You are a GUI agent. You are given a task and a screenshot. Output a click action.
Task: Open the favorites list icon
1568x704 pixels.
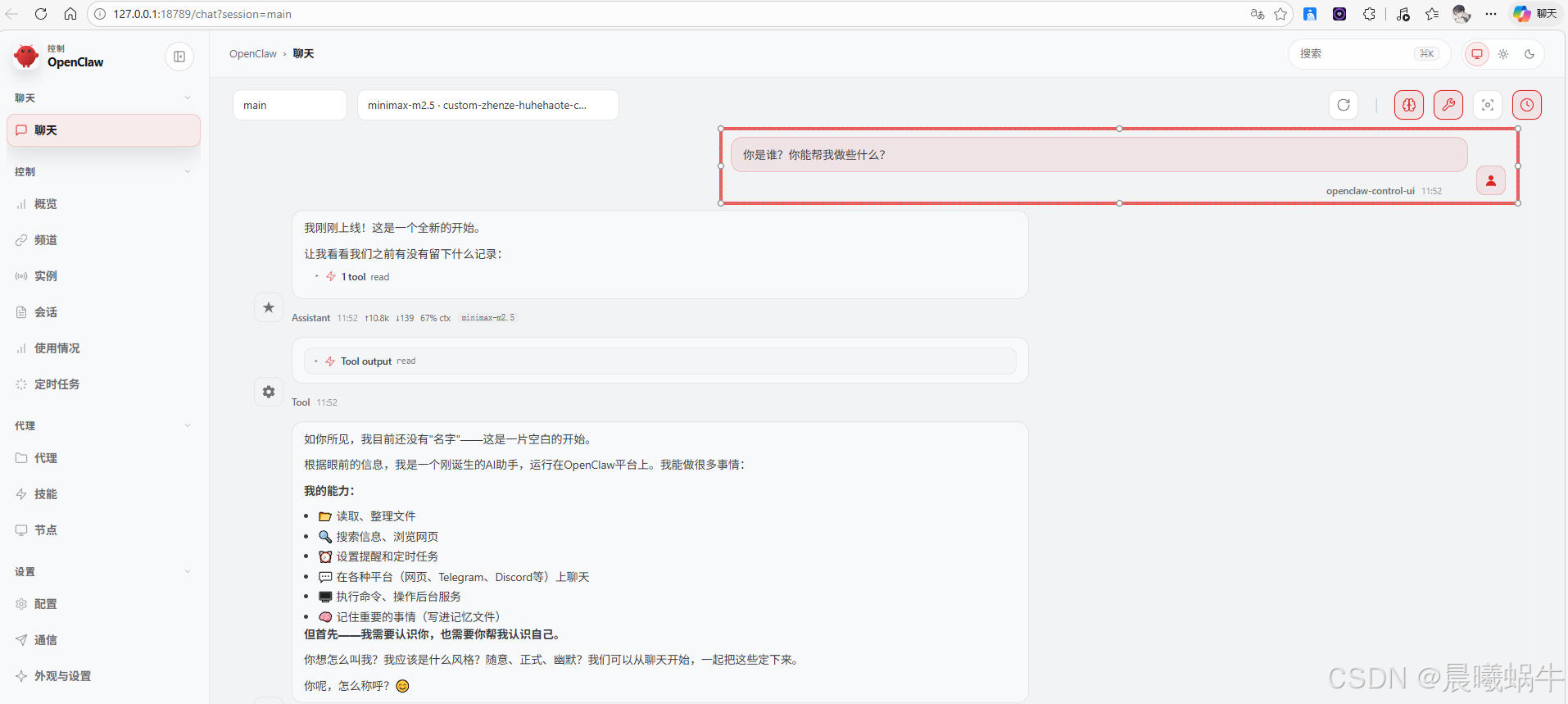point(1432,14)
